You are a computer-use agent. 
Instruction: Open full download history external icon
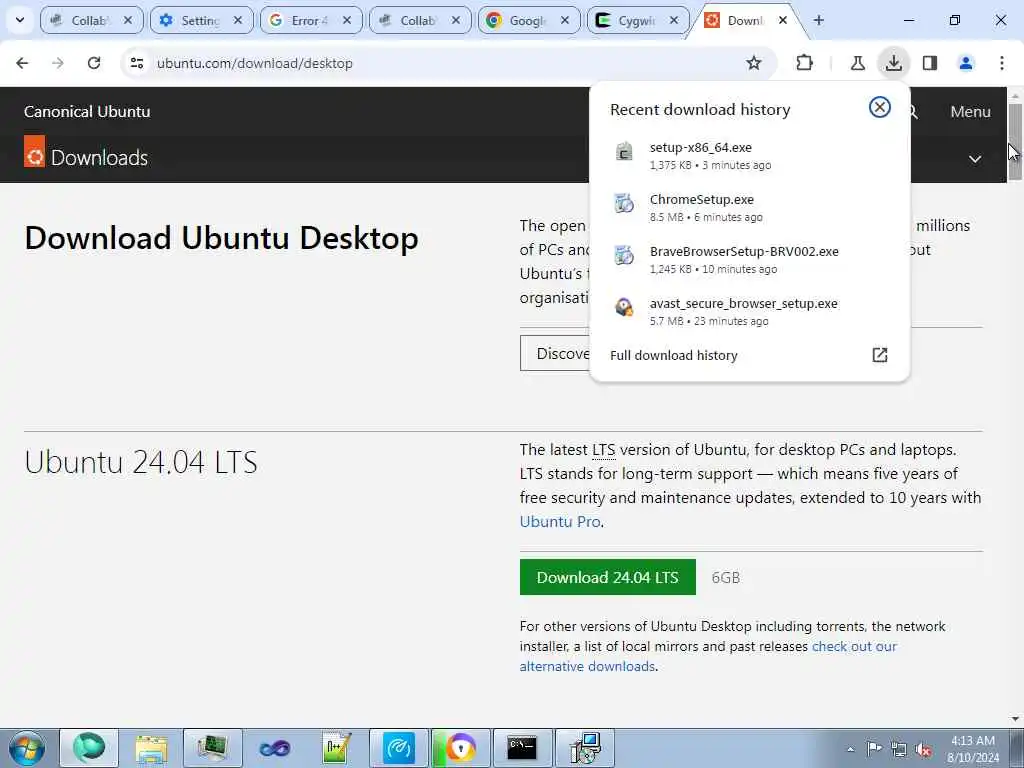[x=880, y=355]
